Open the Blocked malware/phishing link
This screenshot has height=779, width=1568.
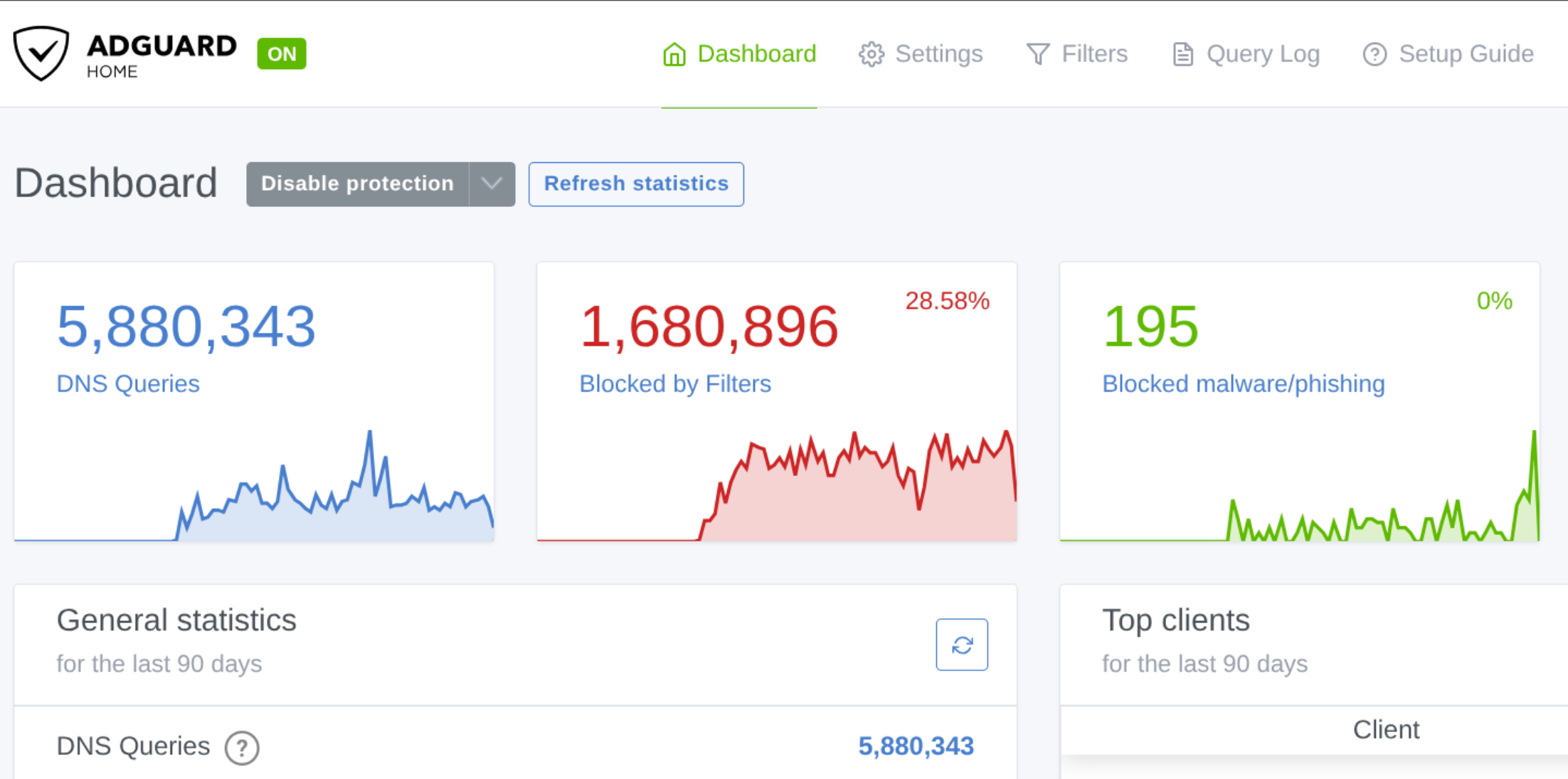[1244, 383]
